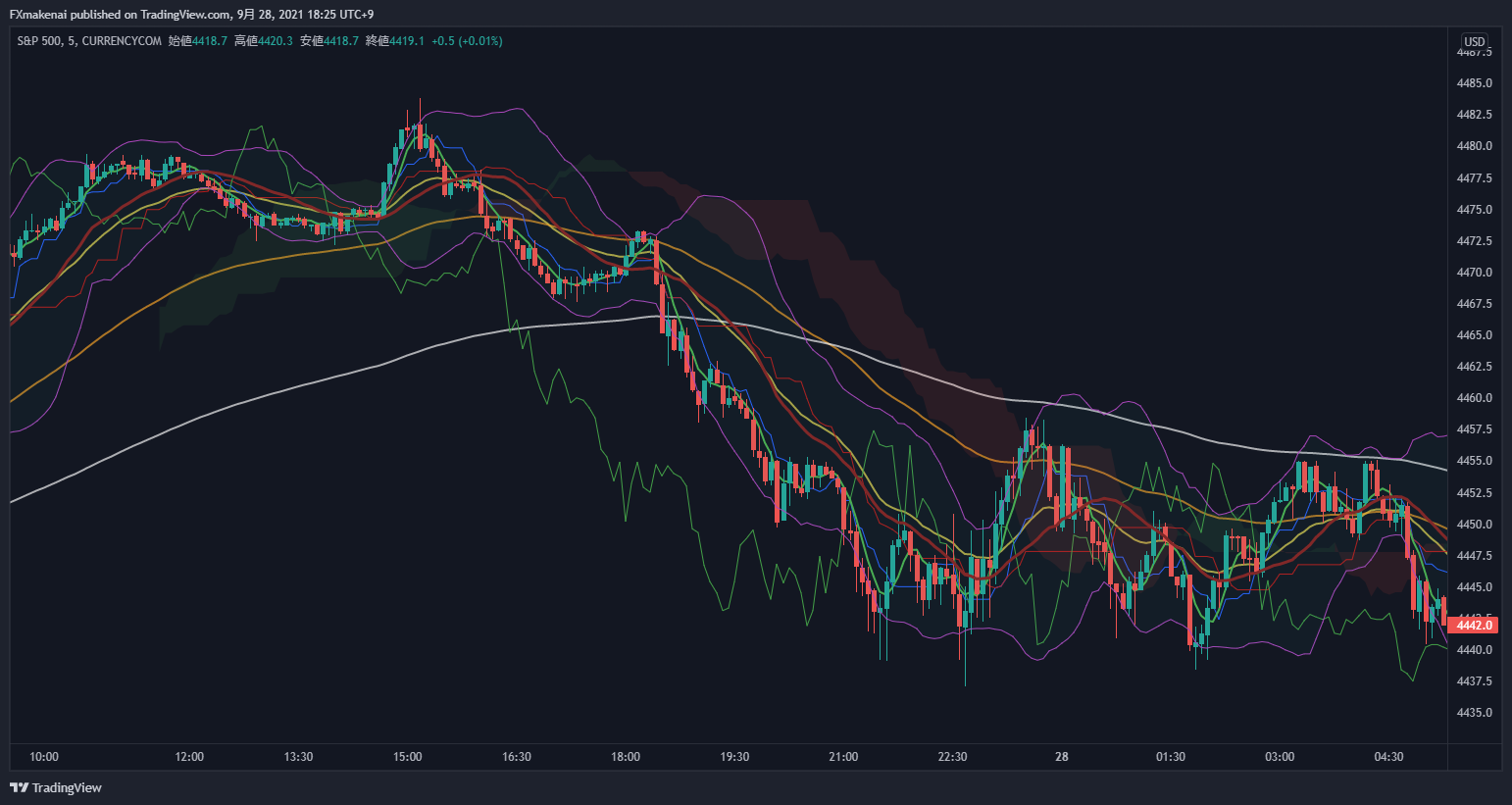Click the 4477.5 price axis label
Image resolution: width=1512 pixels, height=805 pixels.
(1474, 178)
